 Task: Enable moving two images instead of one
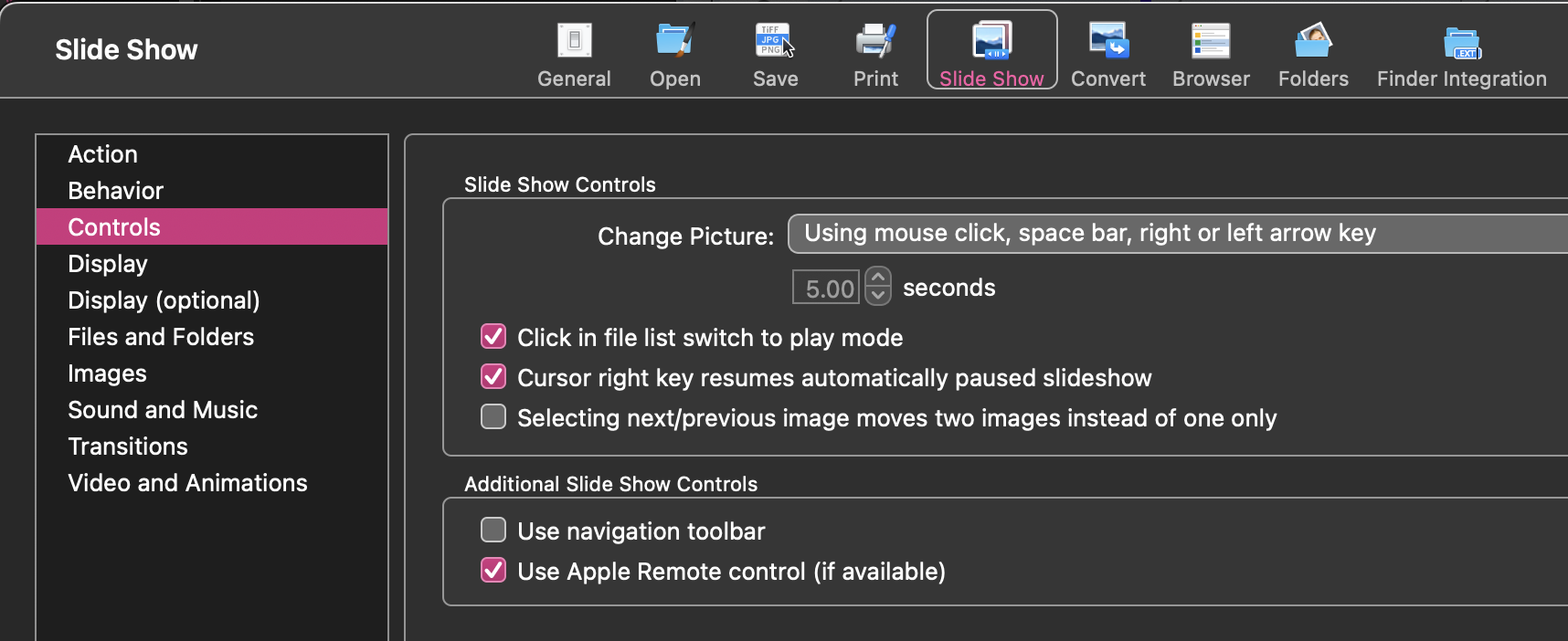[x=493, y=417]
